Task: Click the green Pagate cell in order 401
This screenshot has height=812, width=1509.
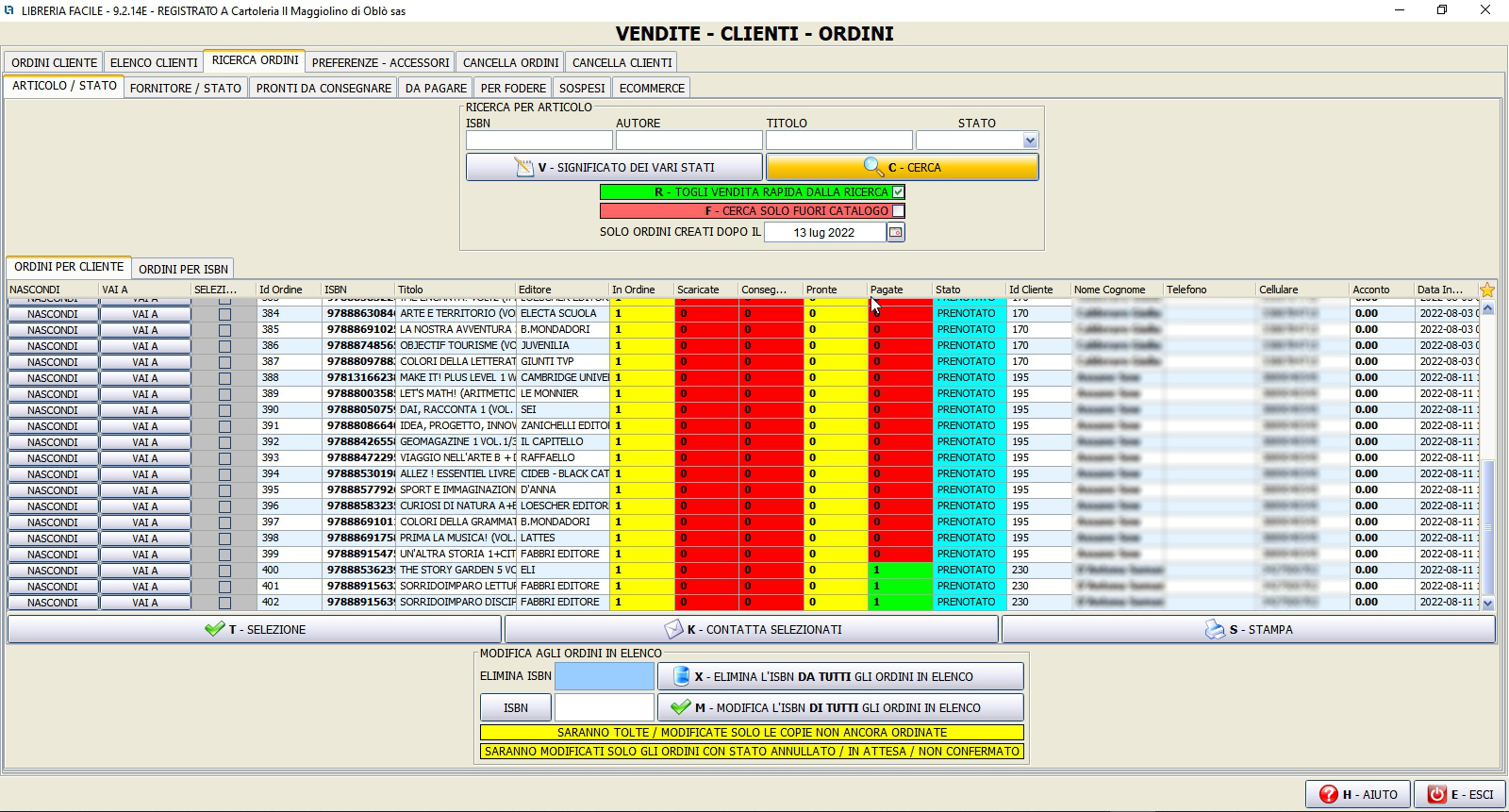Action: [x=901, y=586]
